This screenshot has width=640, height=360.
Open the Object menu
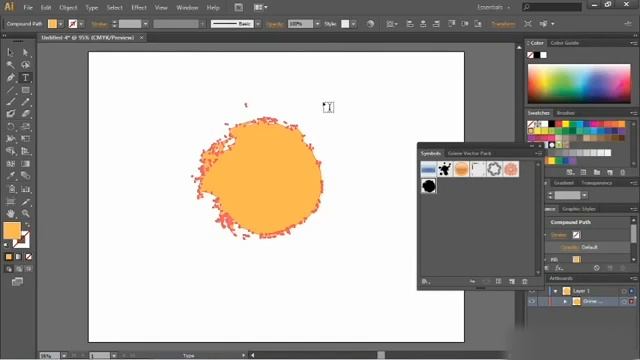[x=68, y=7]
